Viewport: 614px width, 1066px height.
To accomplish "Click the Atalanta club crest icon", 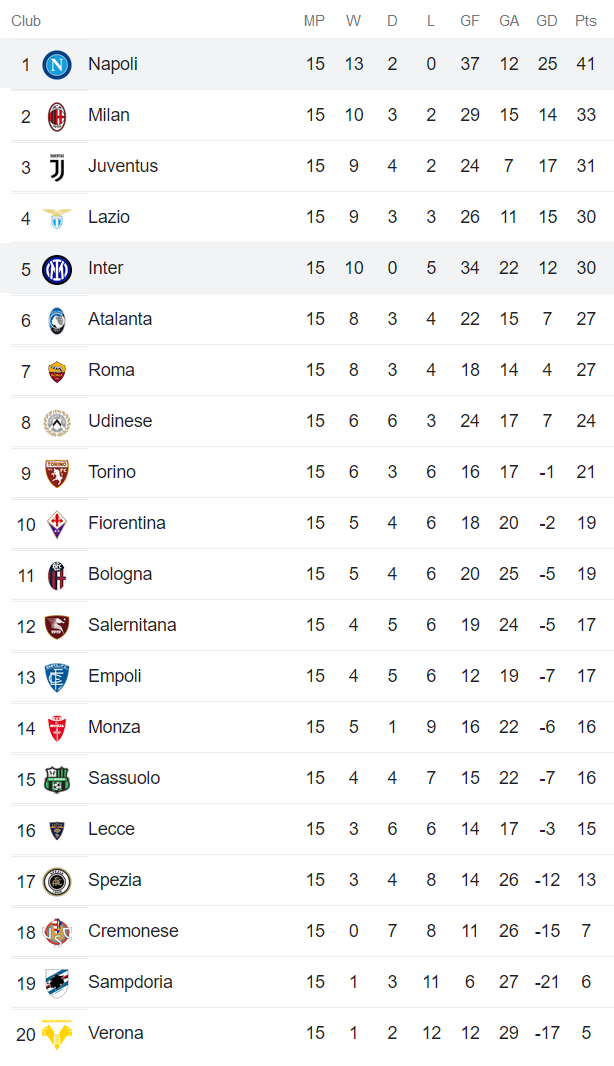I will 57,320.
